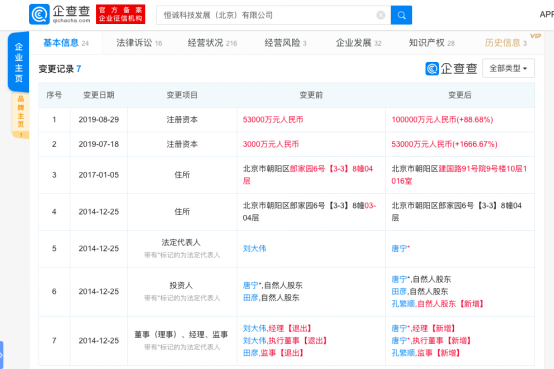Open 孔繁顺 shareholder link in row 6

[x=403, y=304]
